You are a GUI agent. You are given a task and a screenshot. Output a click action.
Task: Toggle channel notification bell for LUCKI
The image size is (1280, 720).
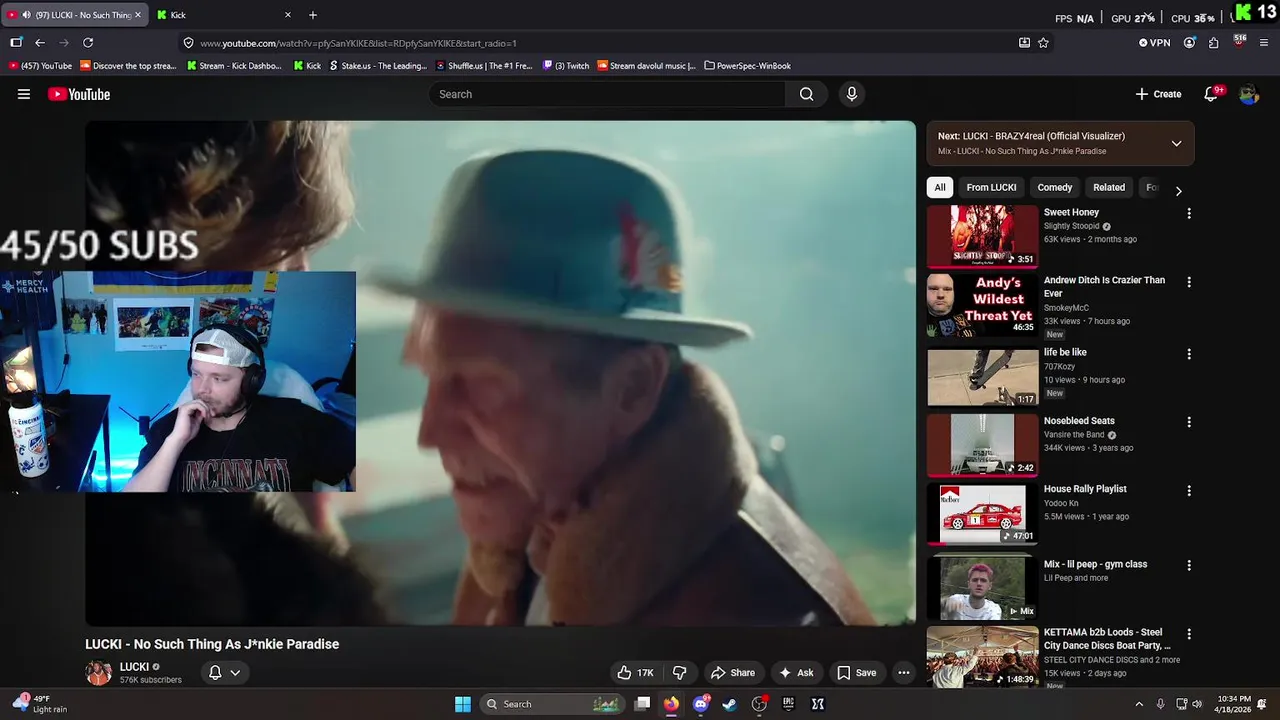point(224,673)
